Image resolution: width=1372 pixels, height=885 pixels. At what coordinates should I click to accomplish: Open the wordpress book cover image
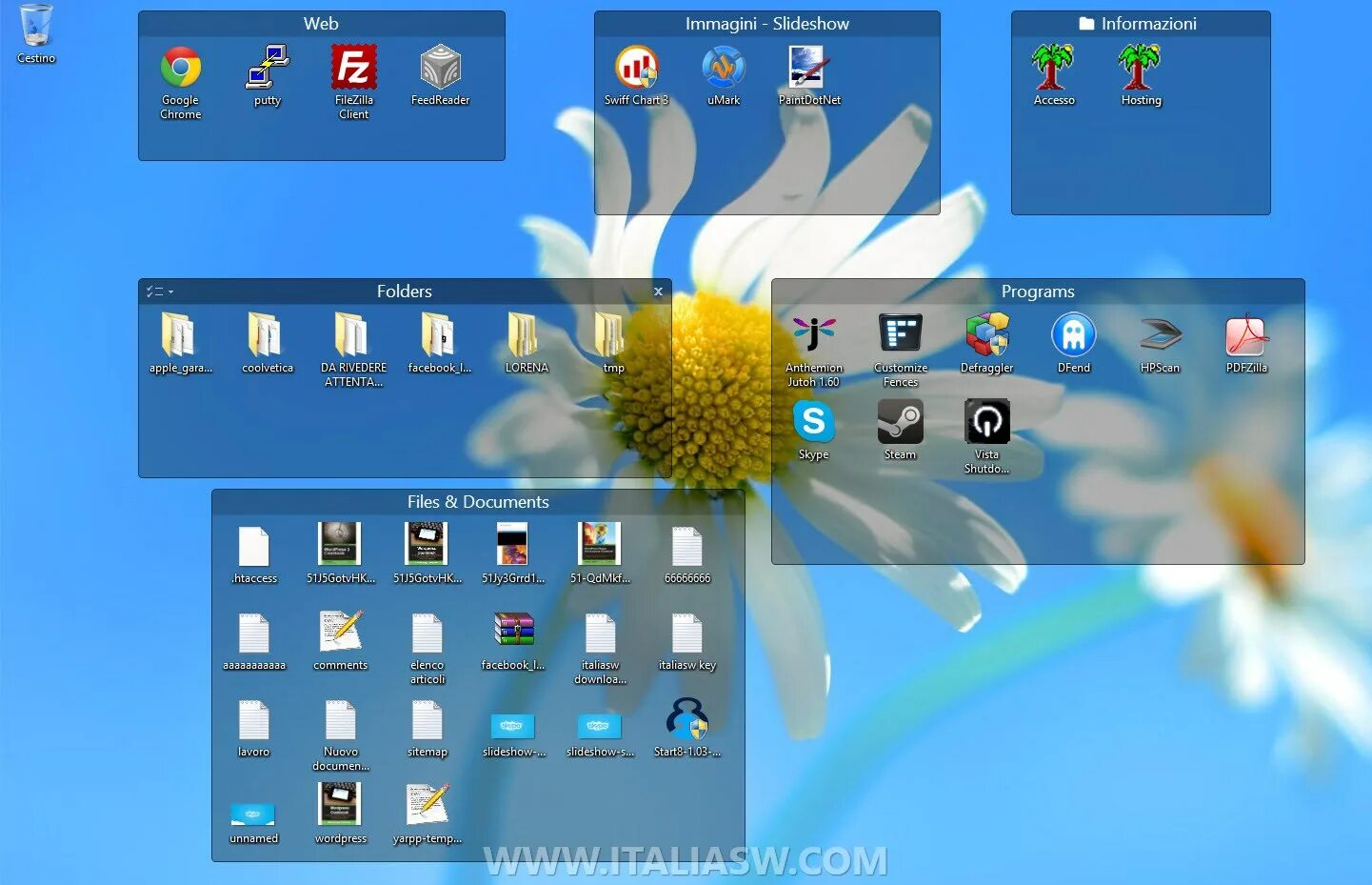341,814
